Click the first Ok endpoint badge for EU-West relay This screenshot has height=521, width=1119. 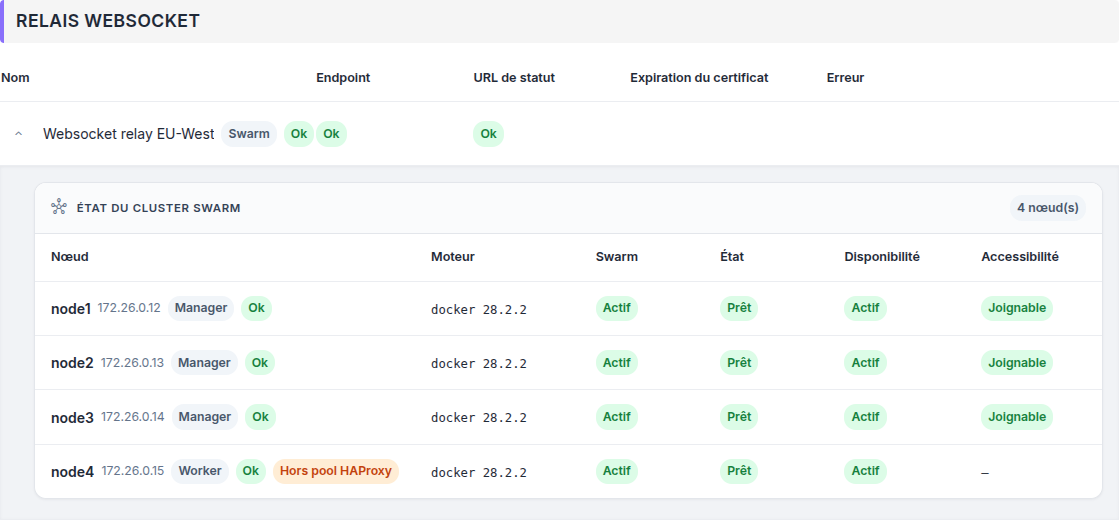pos(299,134)
